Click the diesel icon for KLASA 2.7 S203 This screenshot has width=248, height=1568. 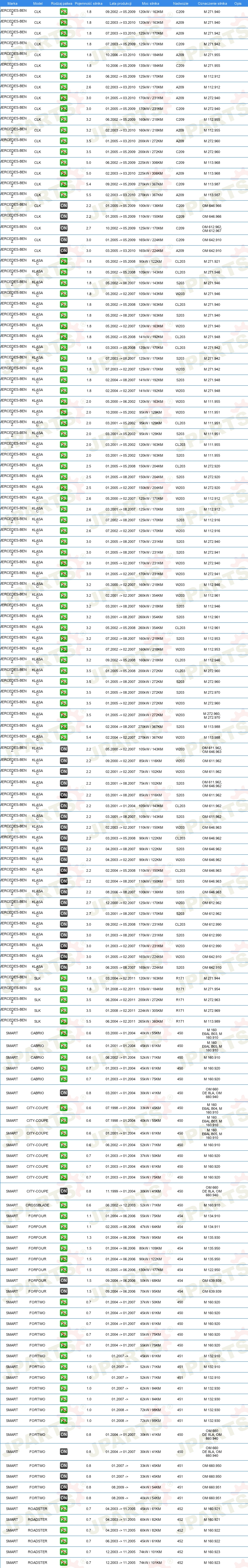(63, 914)
